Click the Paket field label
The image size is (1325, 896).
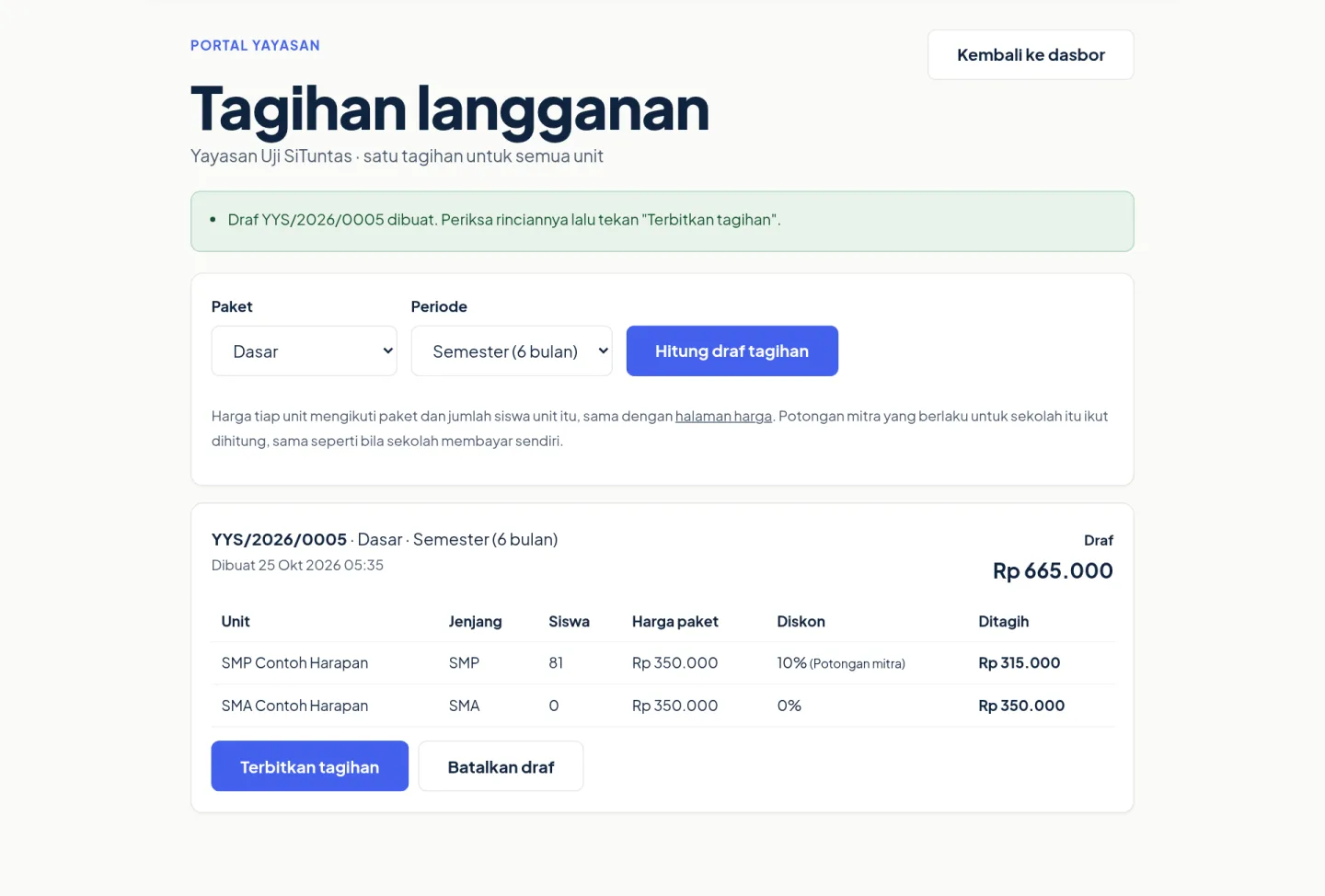(x=232, y=306)
